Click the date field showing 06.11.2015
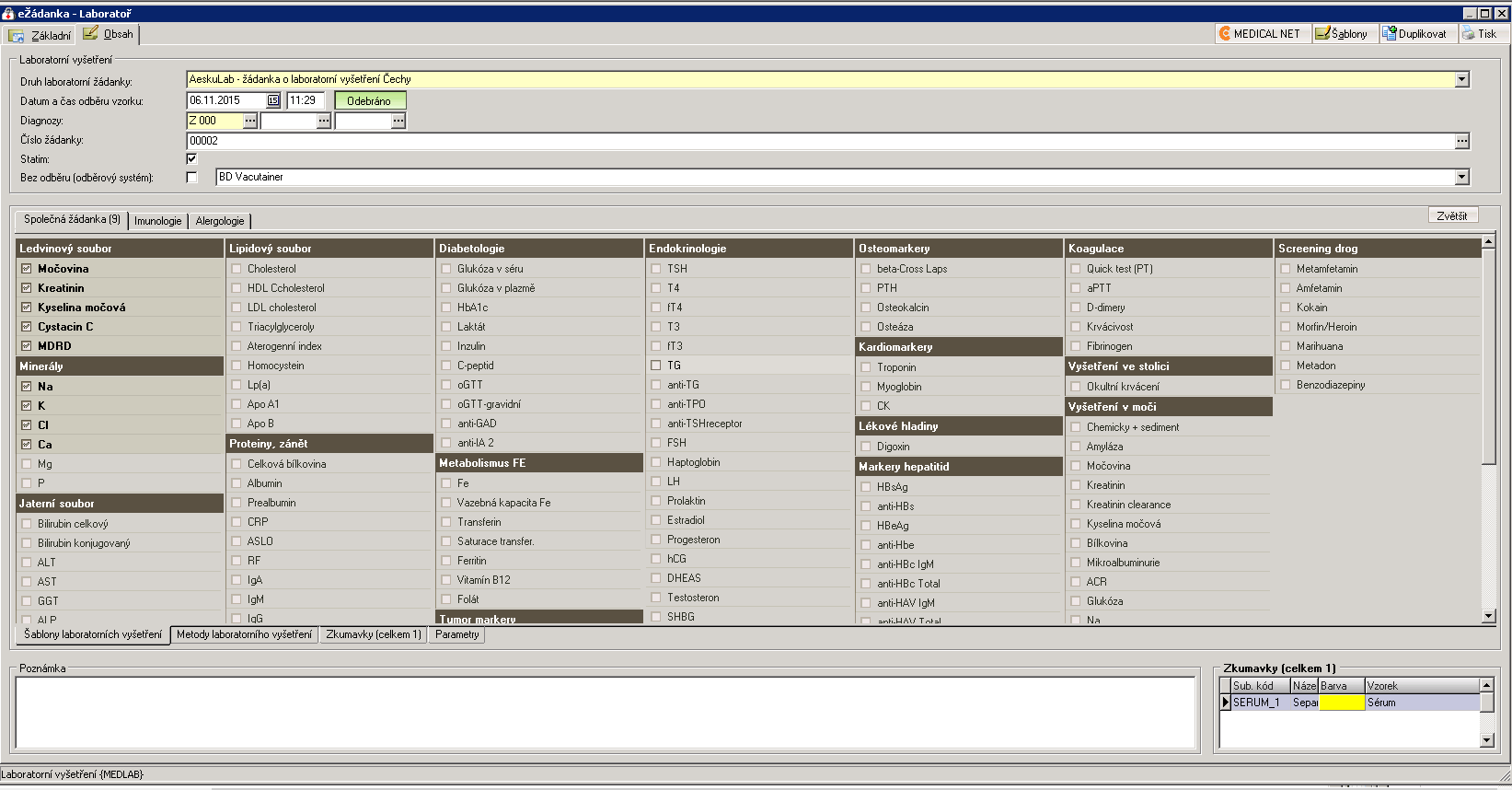This screenshot has width=1512, height=790. click(x=226, y=100)
